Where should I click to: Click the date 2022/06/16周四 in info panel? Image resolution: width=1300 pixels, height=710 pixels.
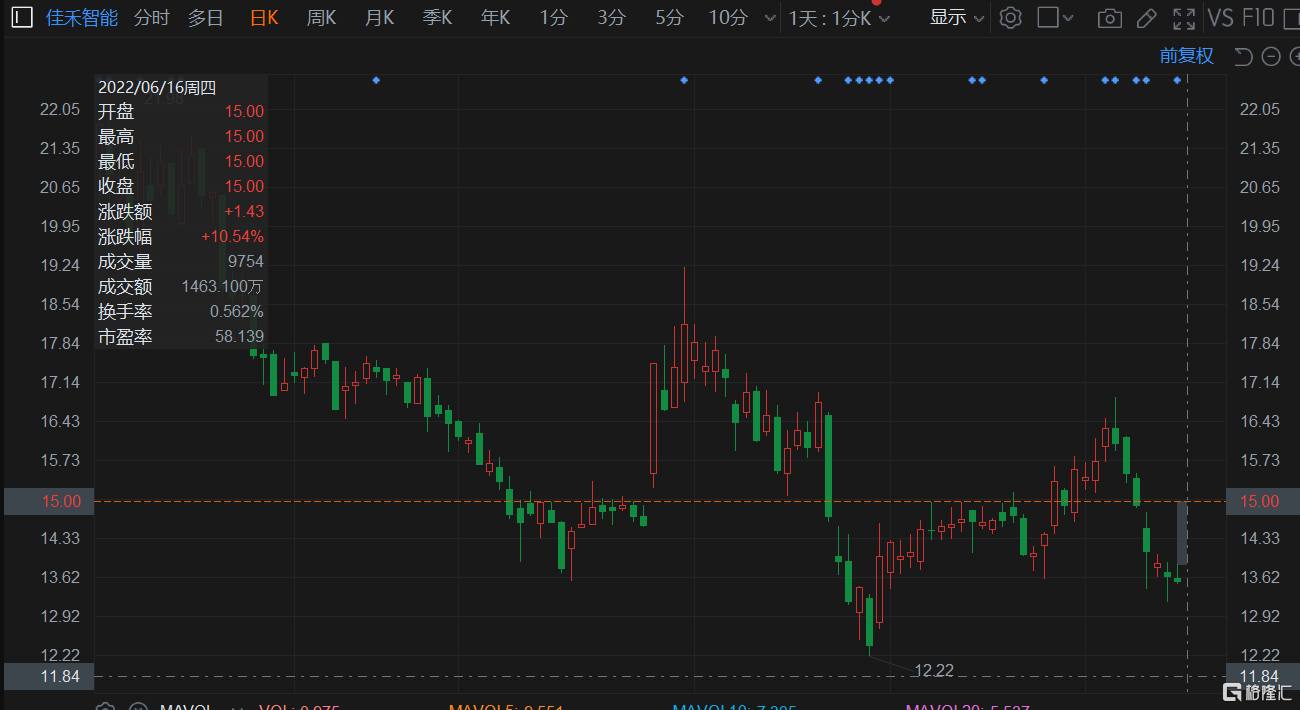[x=157, y=88]
